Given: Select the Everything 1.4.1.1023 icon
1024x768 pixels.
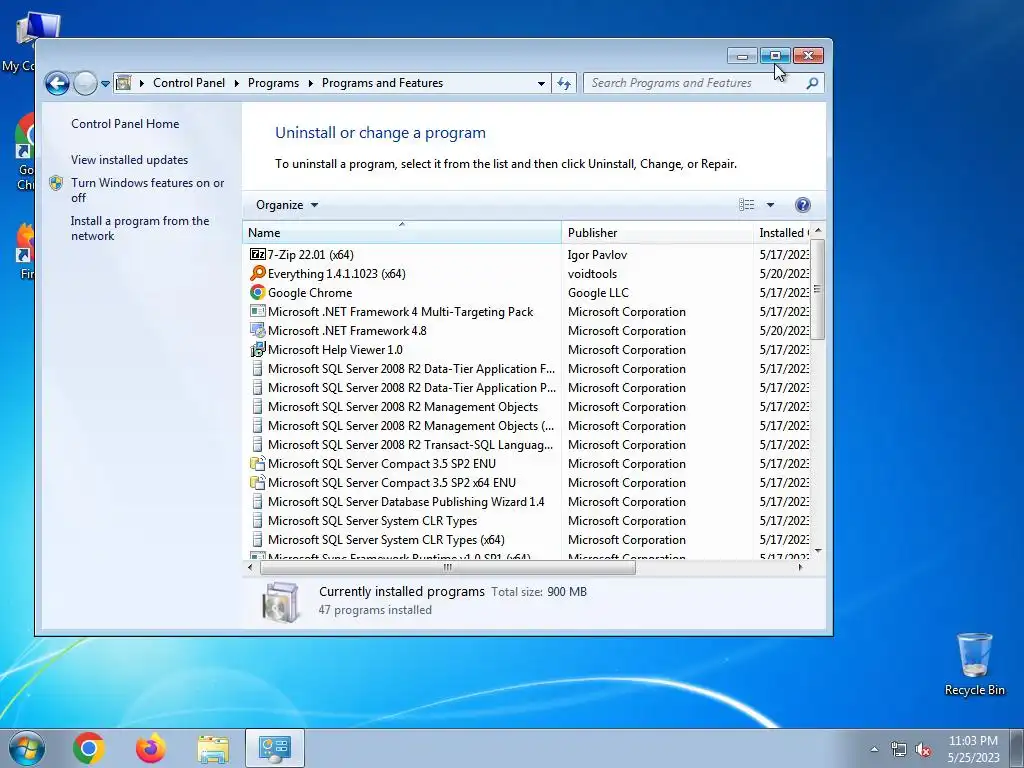Looking at the screenshot, I should click(x=257, y=273).
